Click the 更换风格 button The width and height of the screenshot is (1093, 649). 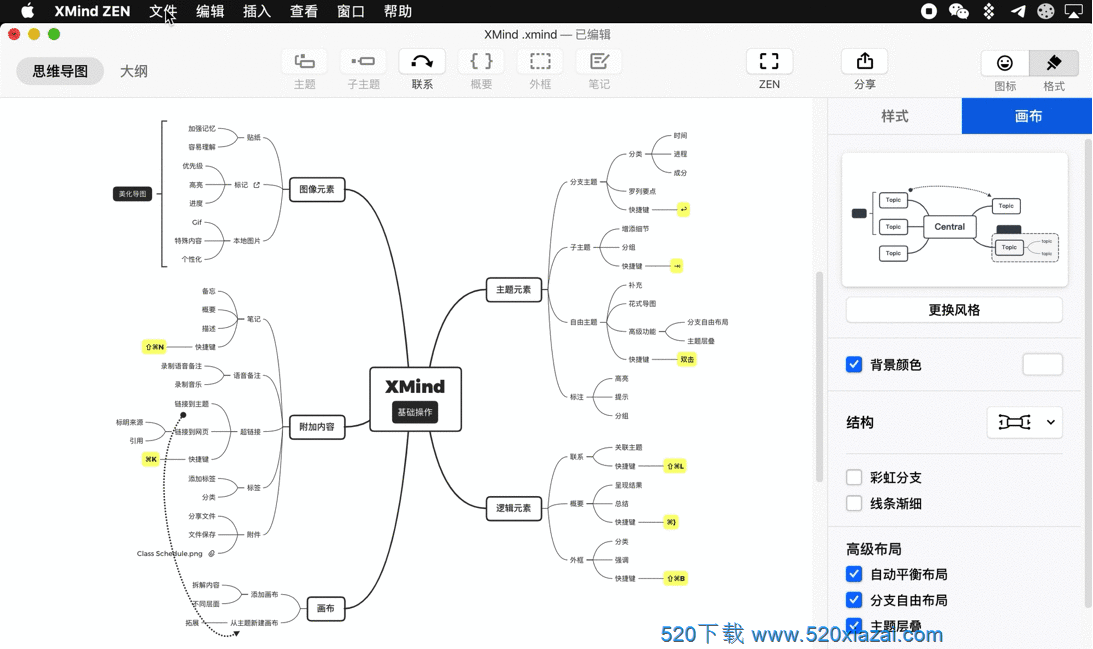coord(954,310)
